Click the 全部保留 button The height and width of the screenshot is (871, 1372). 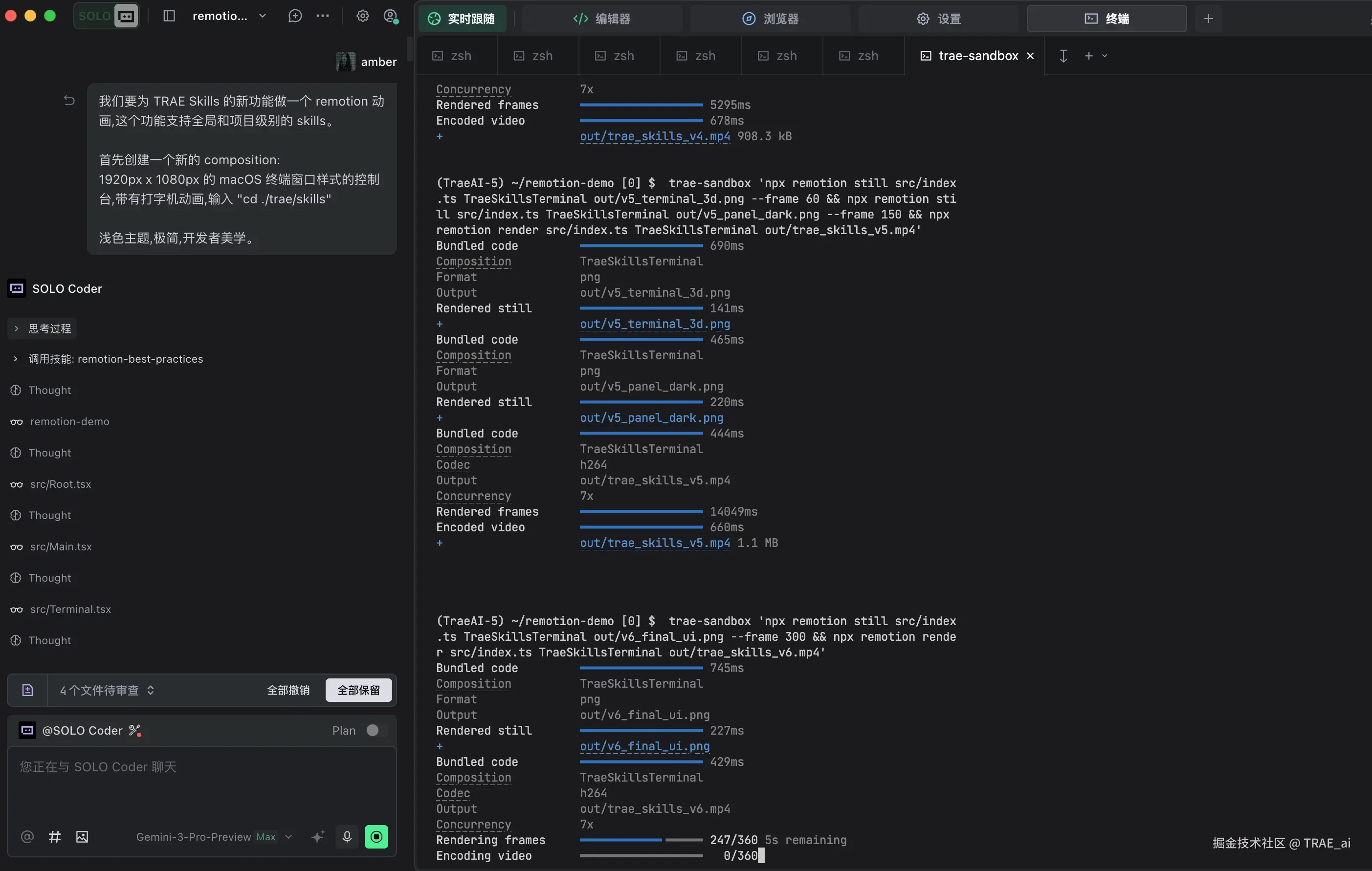[358, 690]
